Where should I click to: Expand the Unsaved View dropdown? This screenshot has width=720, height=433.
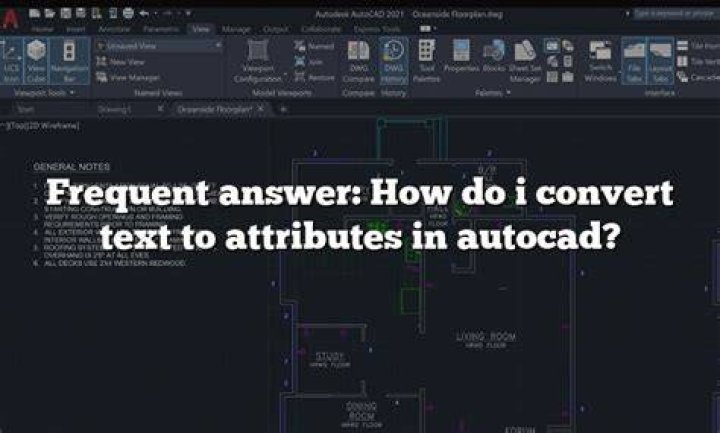159,45
